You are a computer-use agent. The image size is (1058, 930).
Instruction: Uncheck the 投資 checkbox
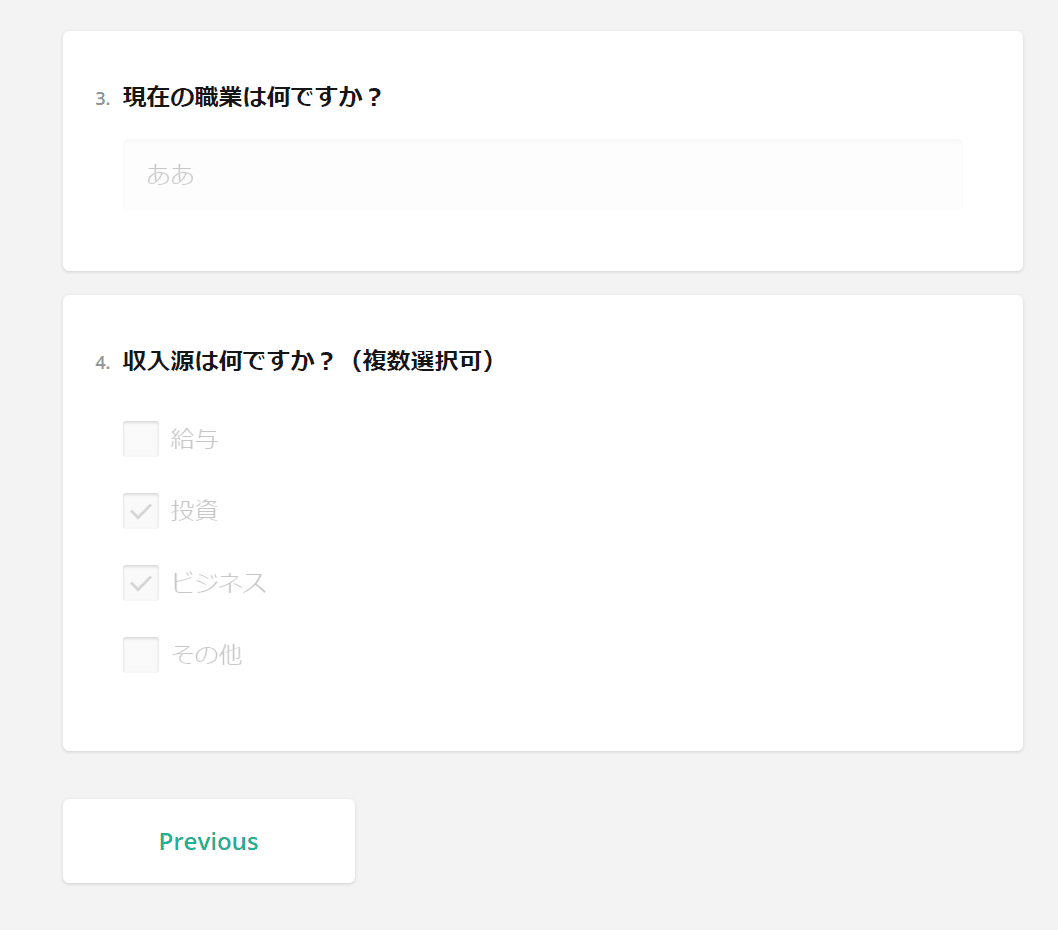point(141,511)
